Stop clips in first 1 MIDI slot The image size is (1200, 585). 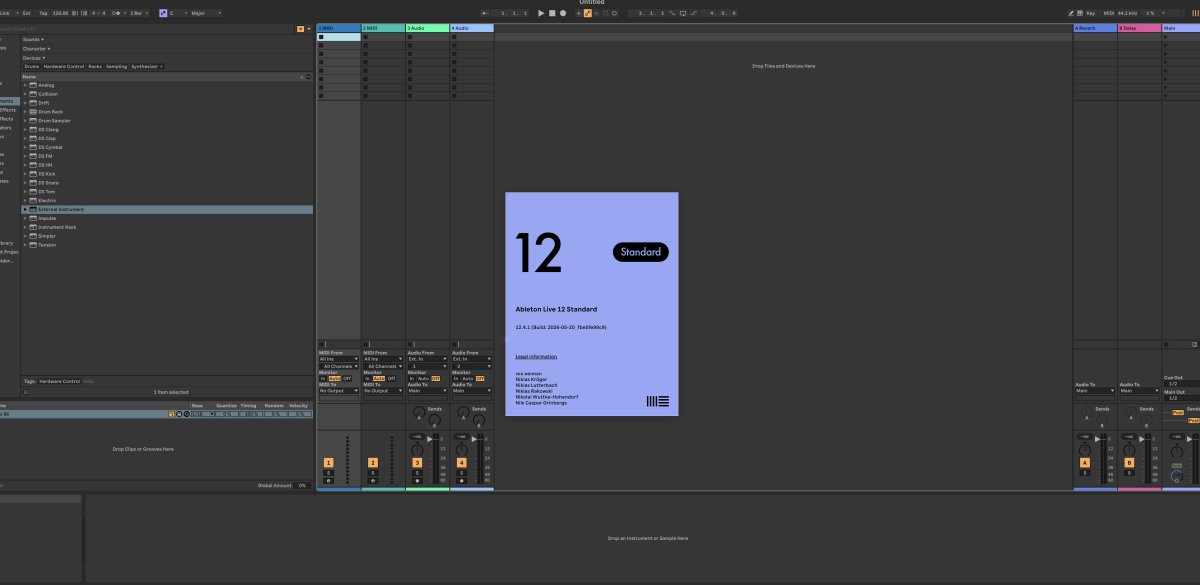pyautogui.click(x=321, y=37)
